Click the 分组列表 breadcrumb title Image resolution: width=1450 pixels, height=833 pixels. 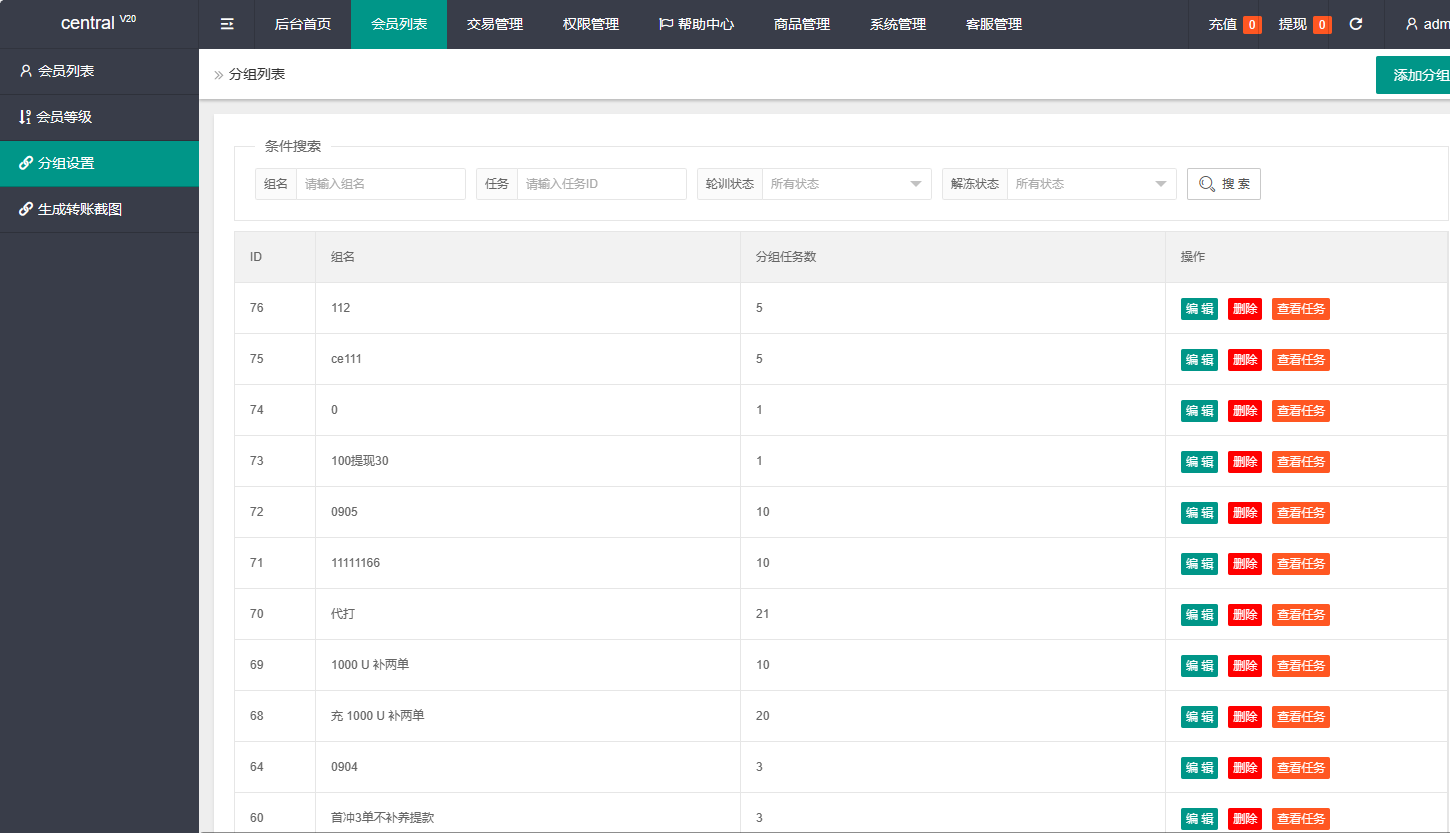pyautogui.click(x=257, y=74)
